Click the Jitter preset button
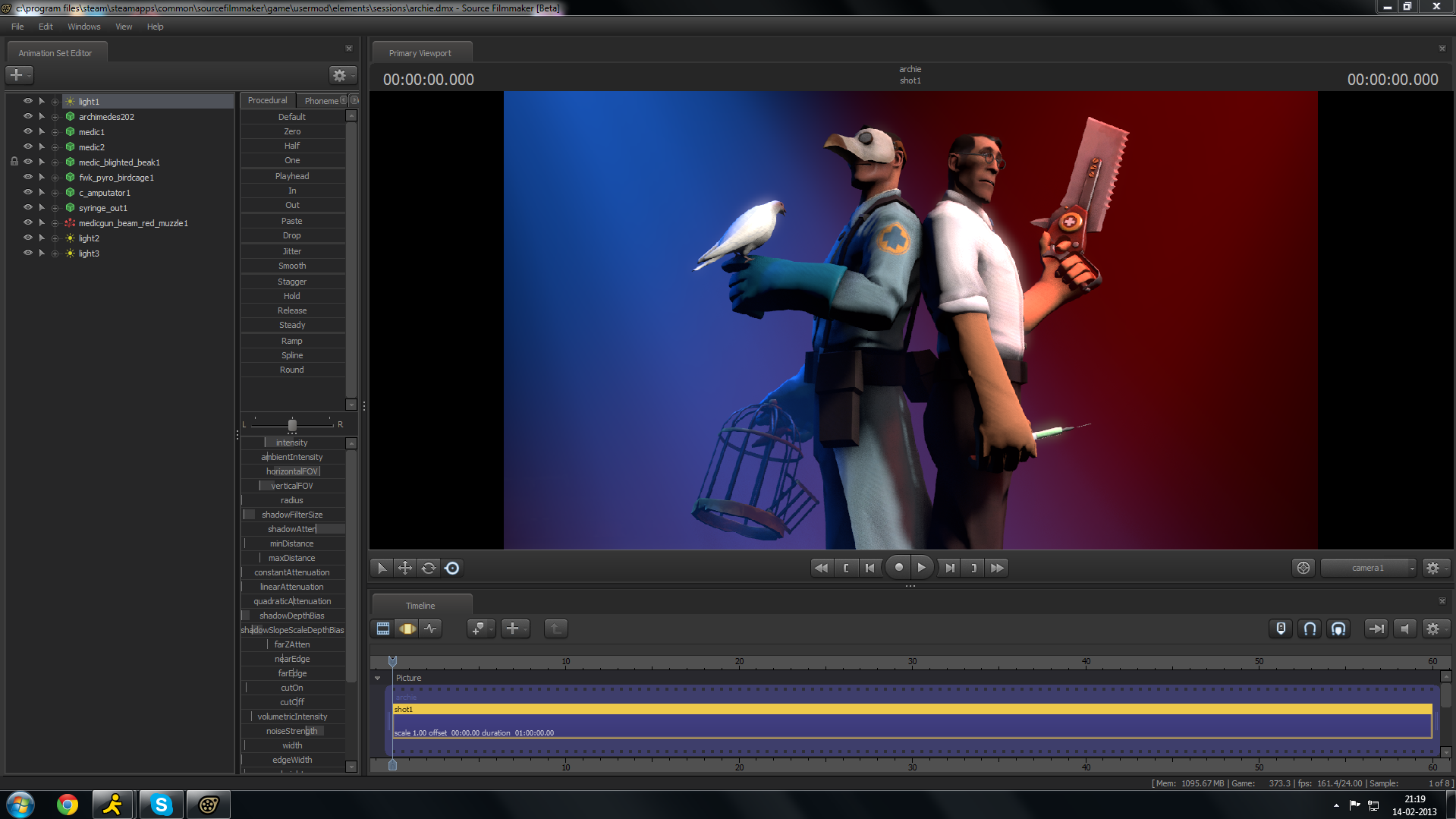 (292, 251)
